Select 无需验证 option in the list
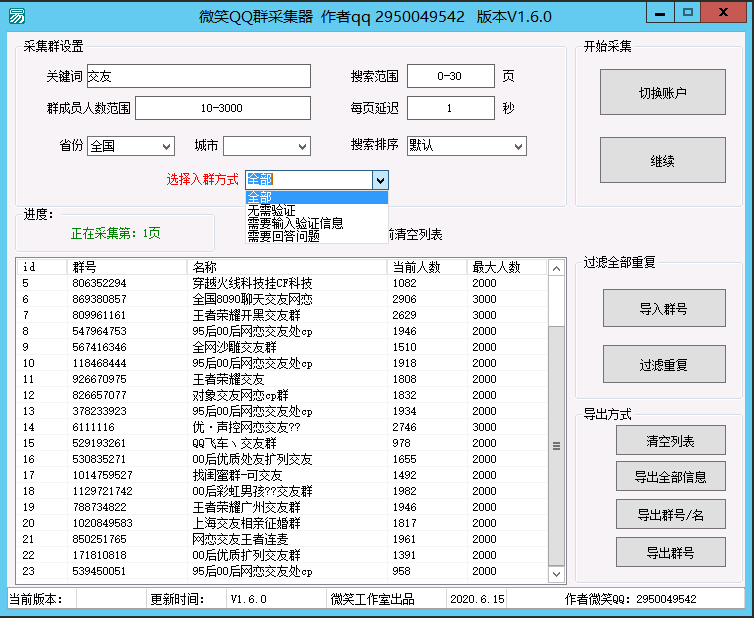 tap(316, 210)
